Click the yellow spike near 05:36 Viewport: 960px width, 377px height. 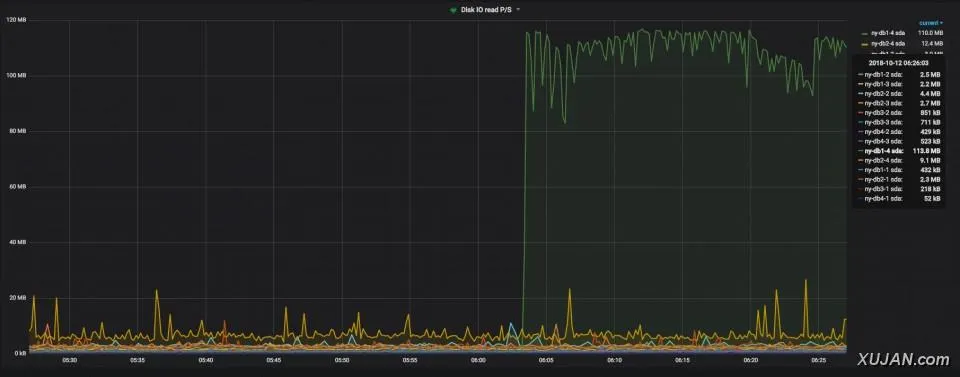click(x=156, y=291)
